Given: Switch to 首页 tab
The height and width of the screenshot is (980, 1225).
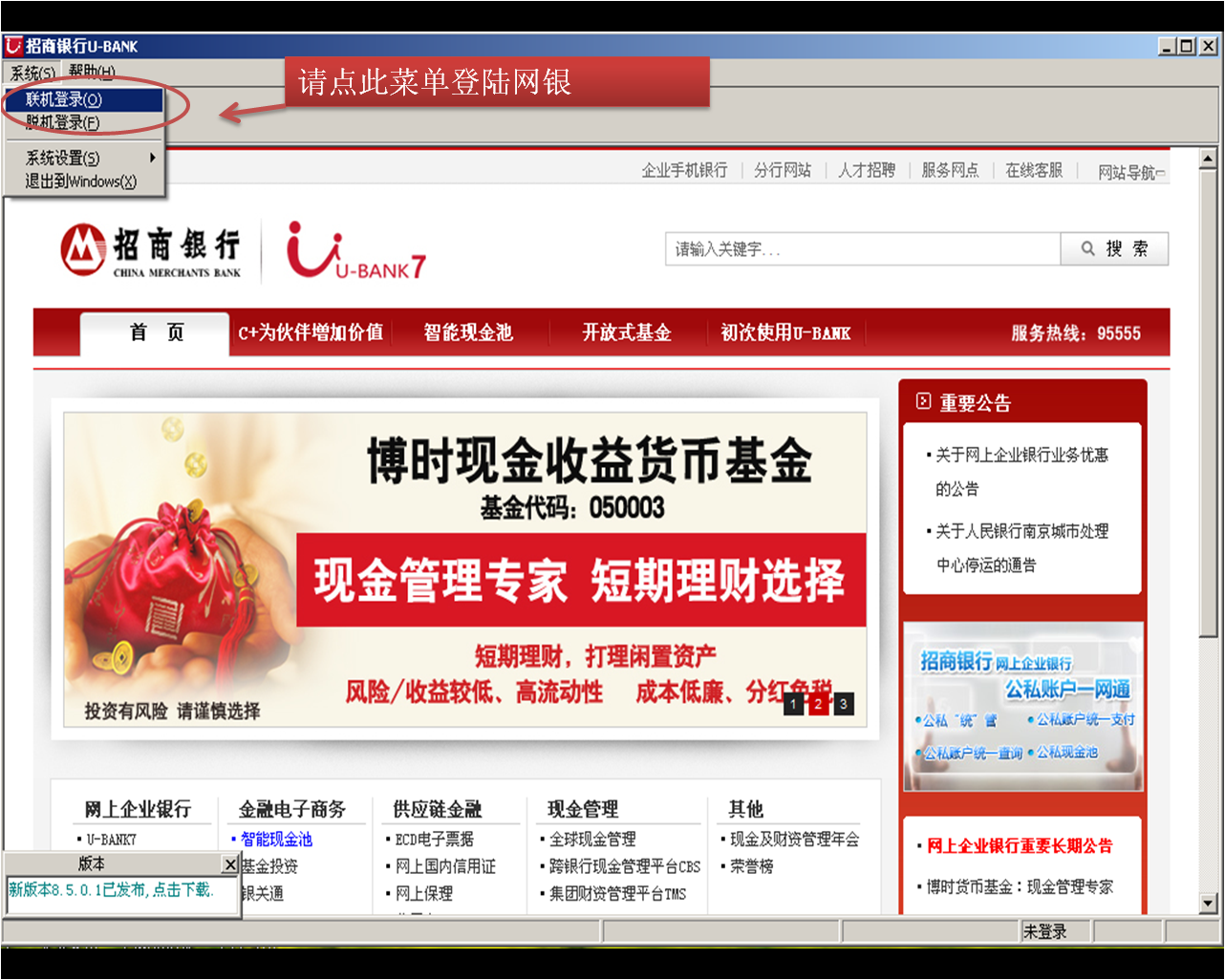Looking at the screenshot, I should [156, 332].
